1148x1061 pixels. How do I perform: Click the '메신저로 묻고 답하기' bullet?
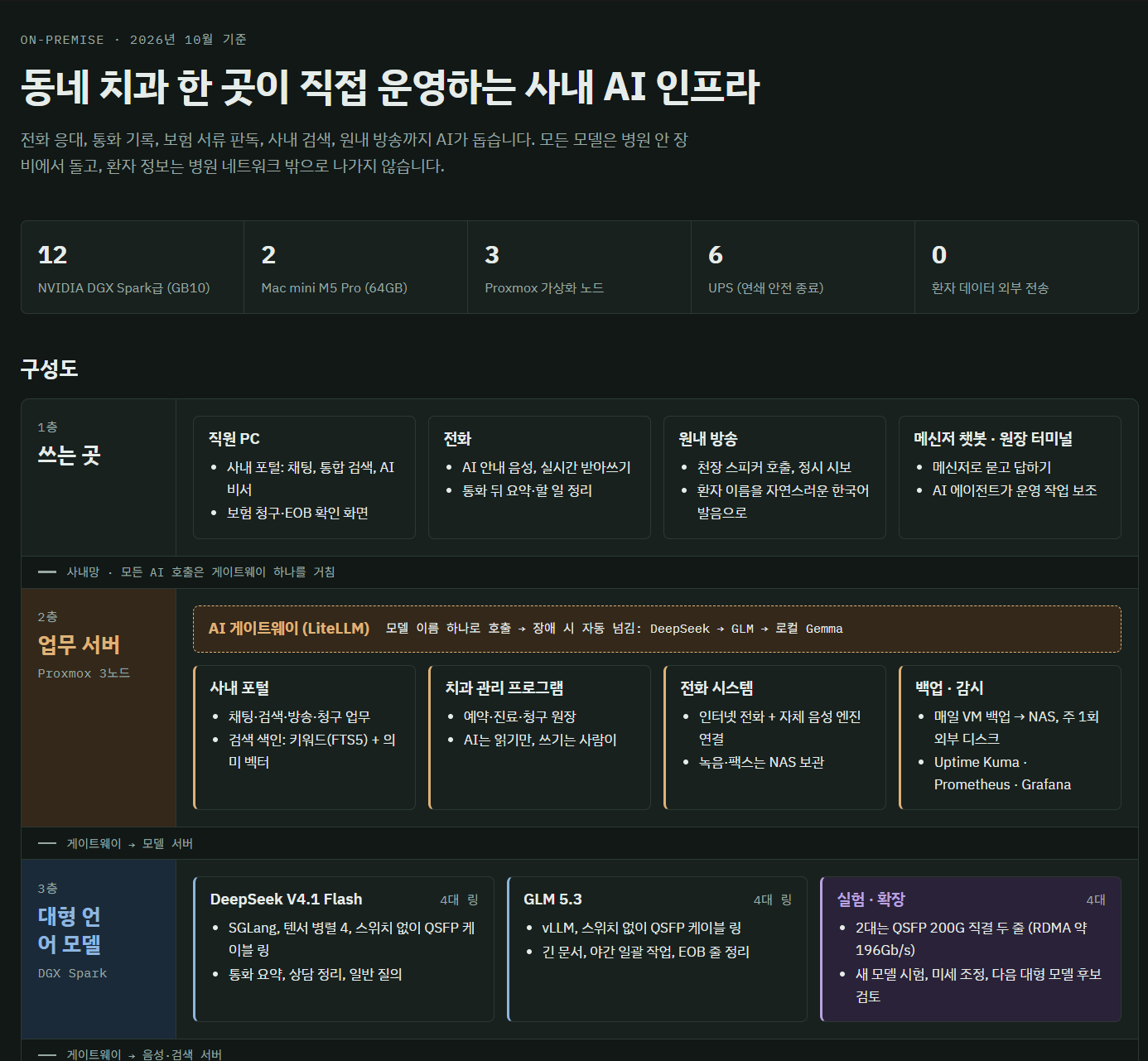pyautogui.click(x=992, y=468)
